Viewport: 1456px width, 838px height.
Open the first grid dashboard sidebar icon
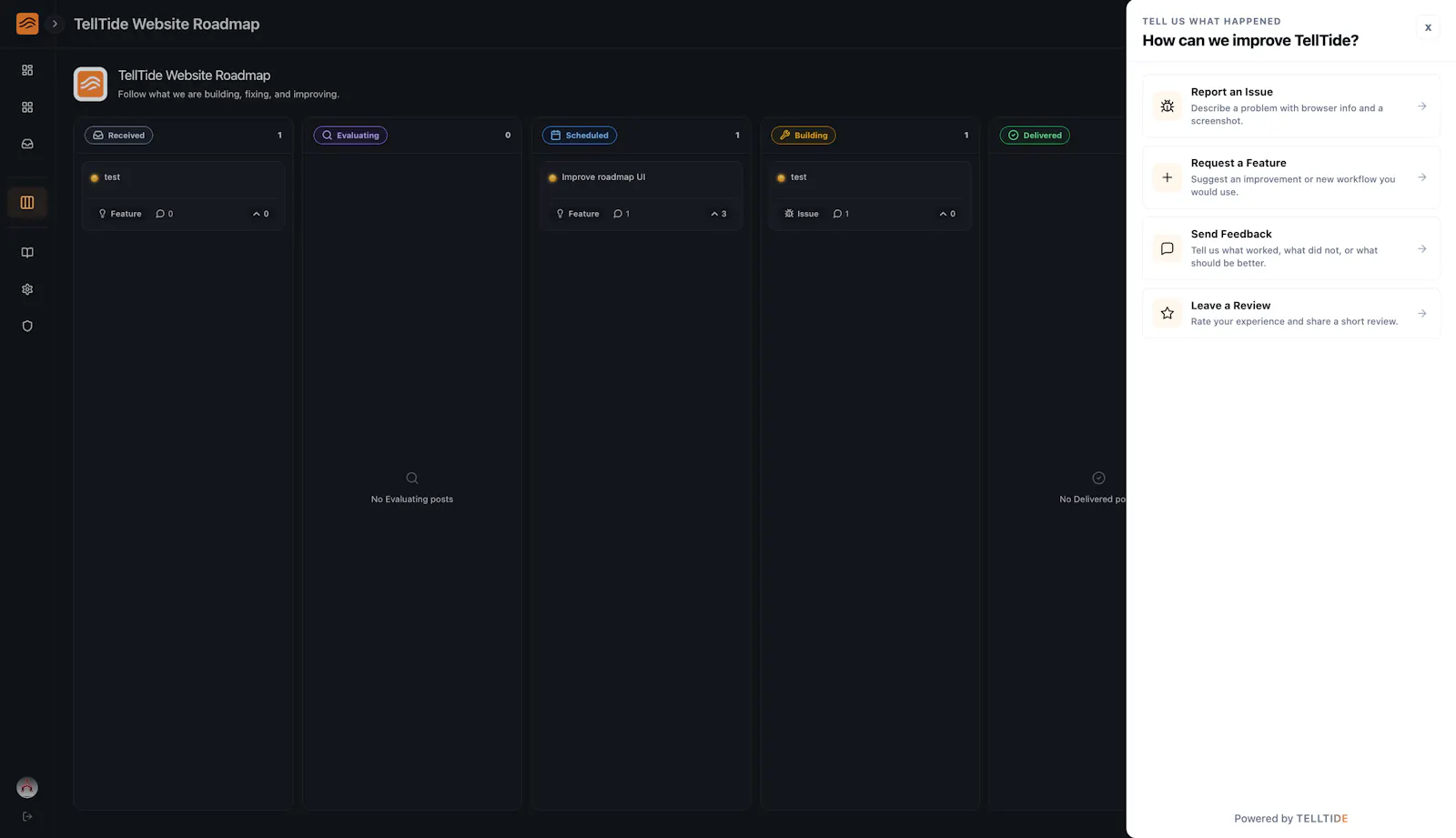27,70
